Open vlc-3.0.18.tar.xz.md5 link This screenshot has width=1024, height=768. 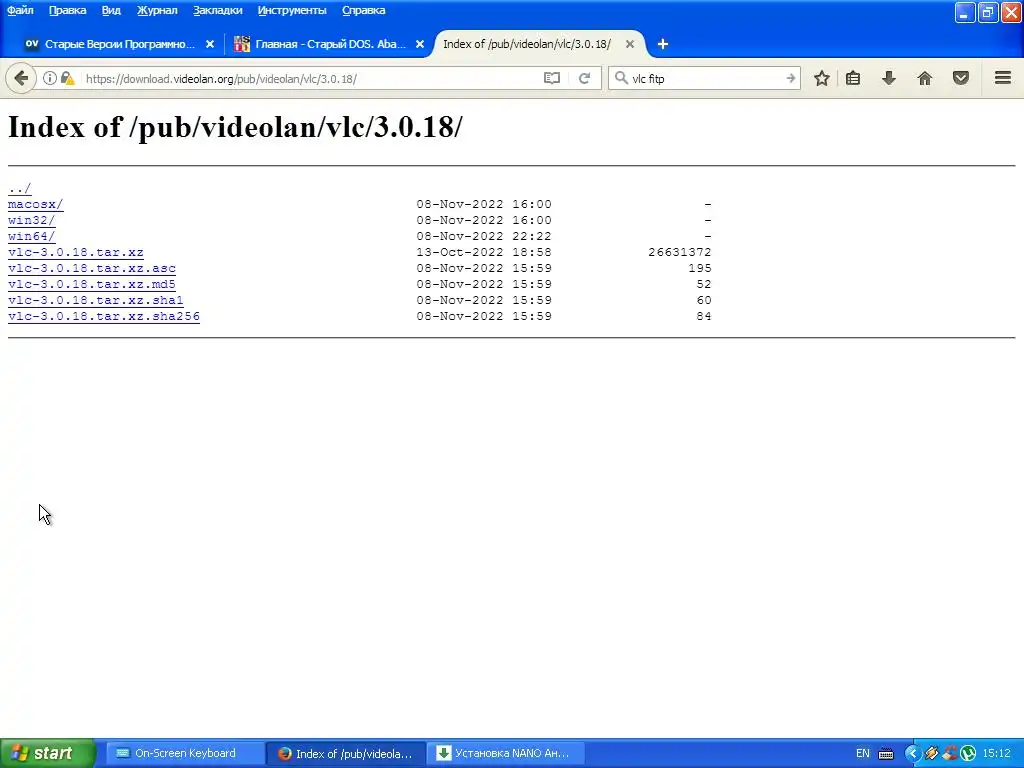pos(91,284)
